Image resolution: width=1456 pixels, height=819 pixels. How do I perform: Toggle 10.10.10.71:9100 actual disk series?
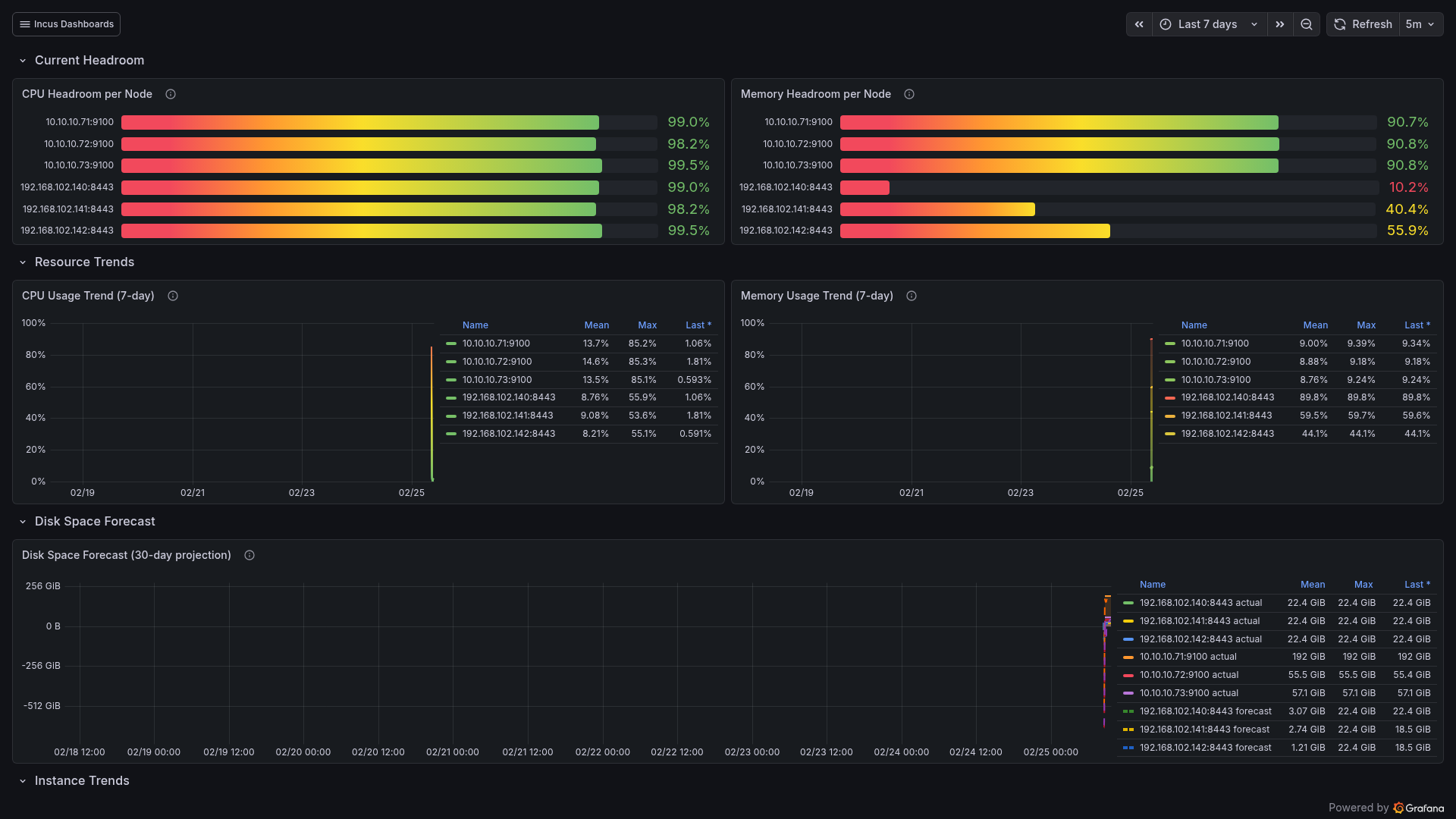[x=1188, y=657]
